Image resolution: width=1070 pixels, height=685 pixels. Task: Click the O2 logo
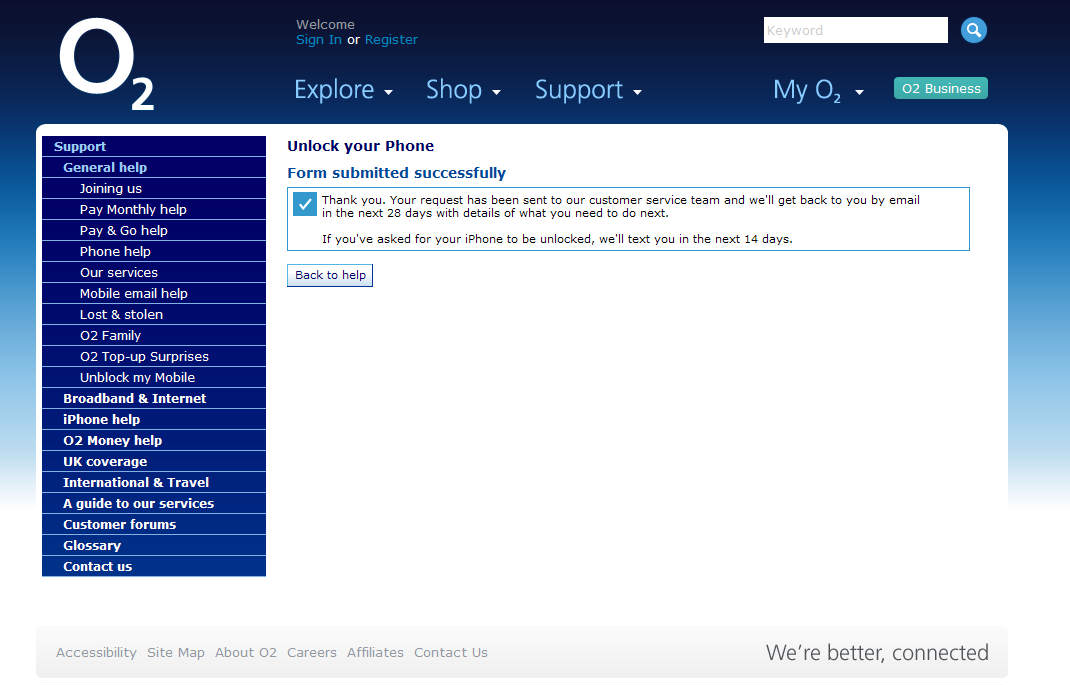pyautogui.click(x=106, y=63)
